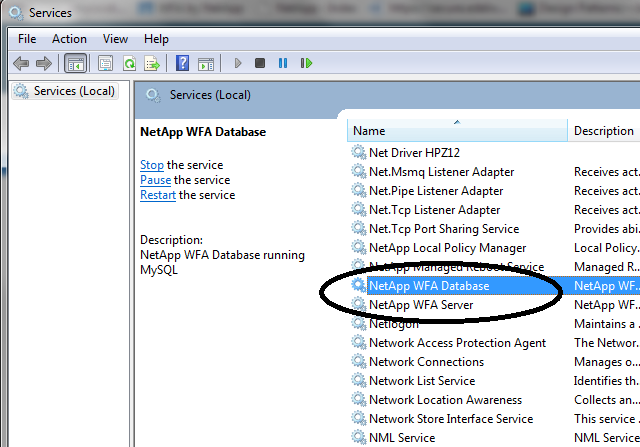Sort by the Description column header

coord(604,131)
